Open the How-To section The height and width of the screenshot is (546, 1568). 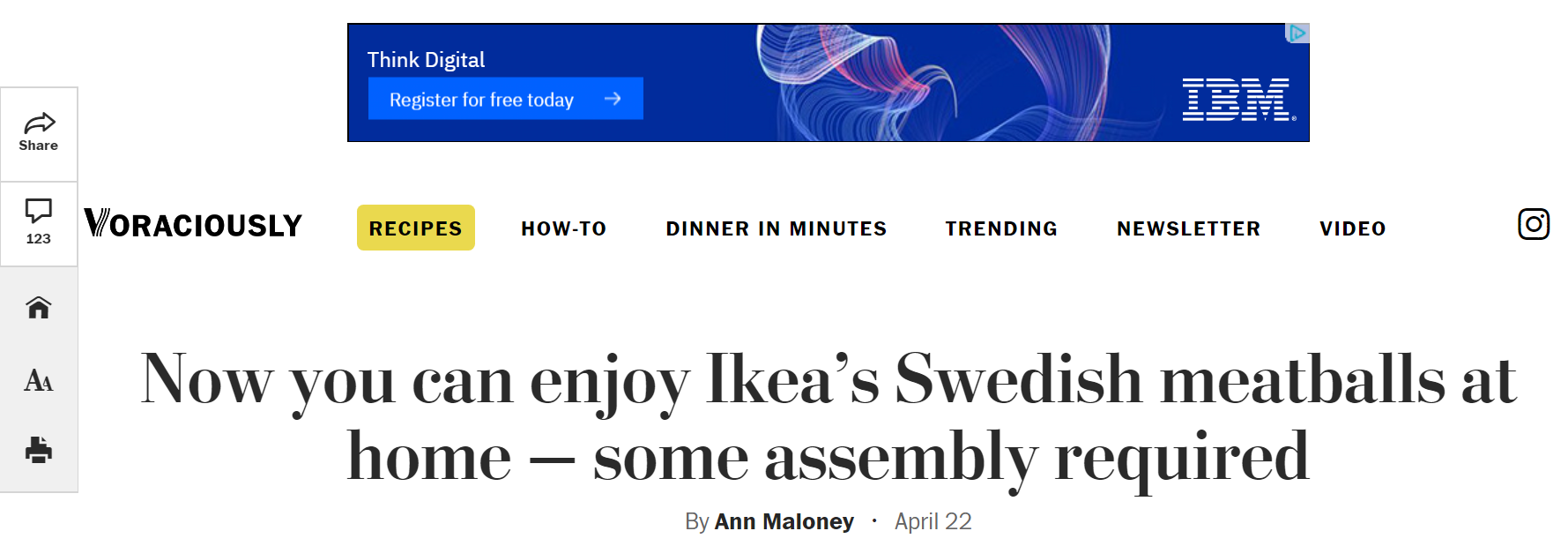tap(564, 228)
